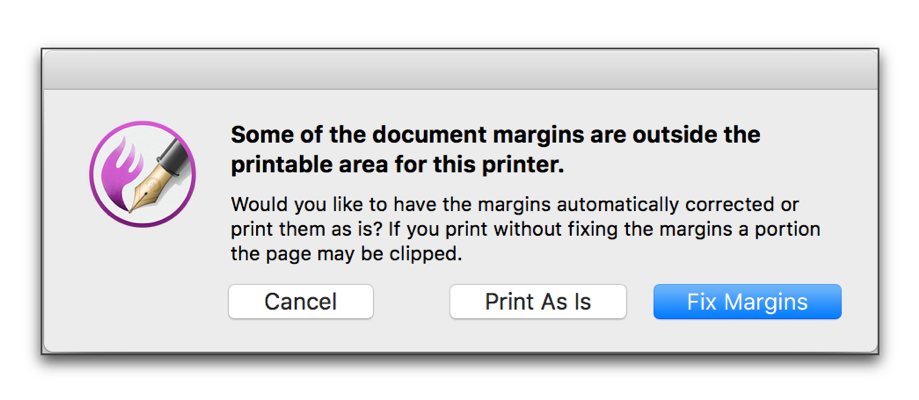Select the purple flame app icon
This screenshot has width=919, height=400.
[x=142, y=173]
